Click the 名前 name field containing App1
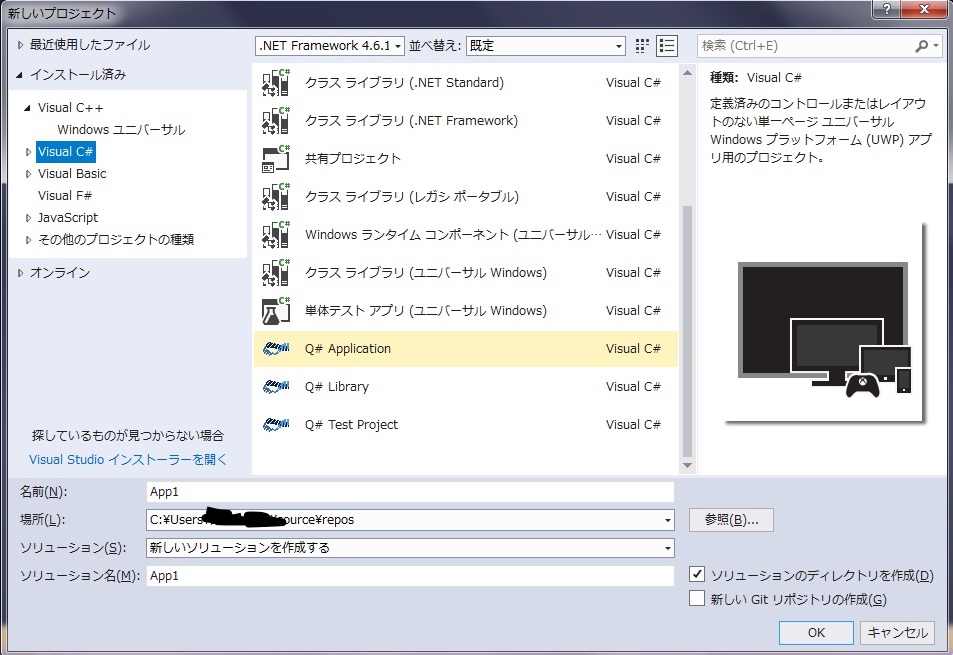The width and height of the screenshot is (953, 655). 410,492
